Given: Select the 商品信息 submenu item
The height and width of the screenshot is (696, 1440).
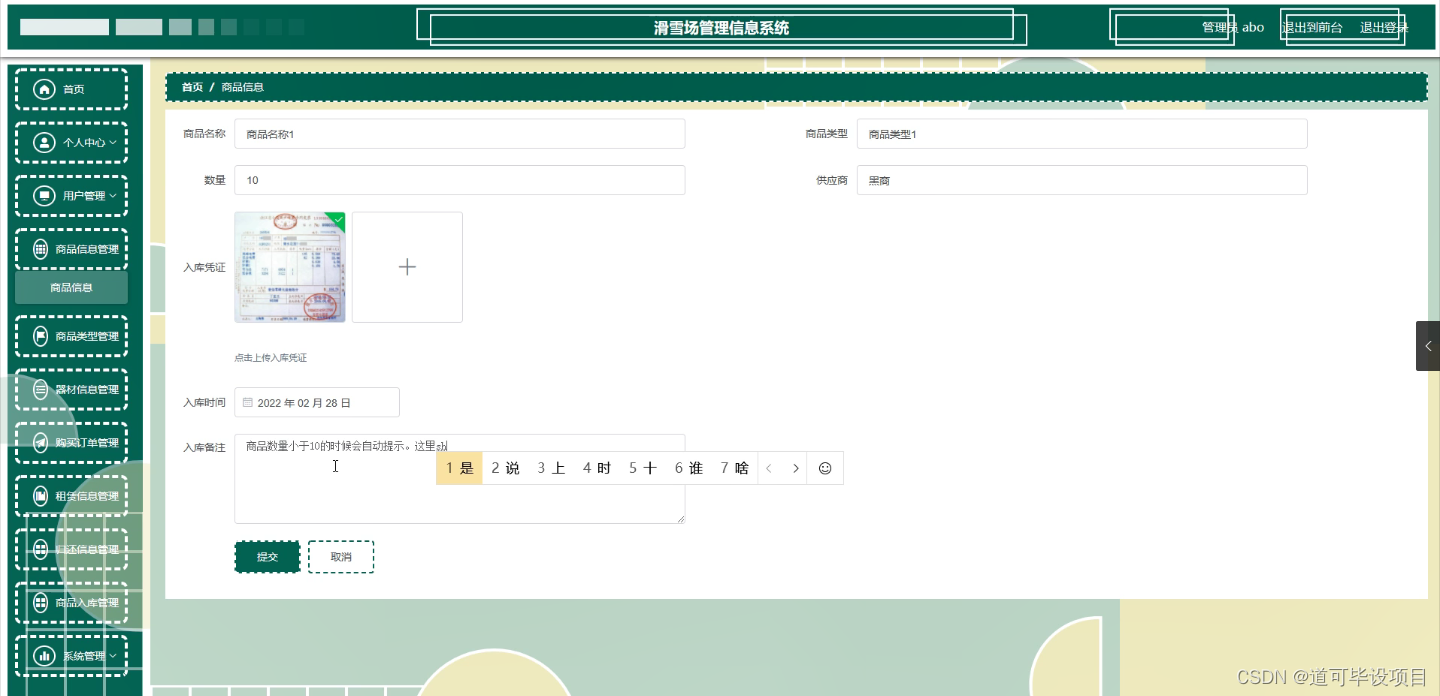Looking at the screenshot, I should pos(71,288).
